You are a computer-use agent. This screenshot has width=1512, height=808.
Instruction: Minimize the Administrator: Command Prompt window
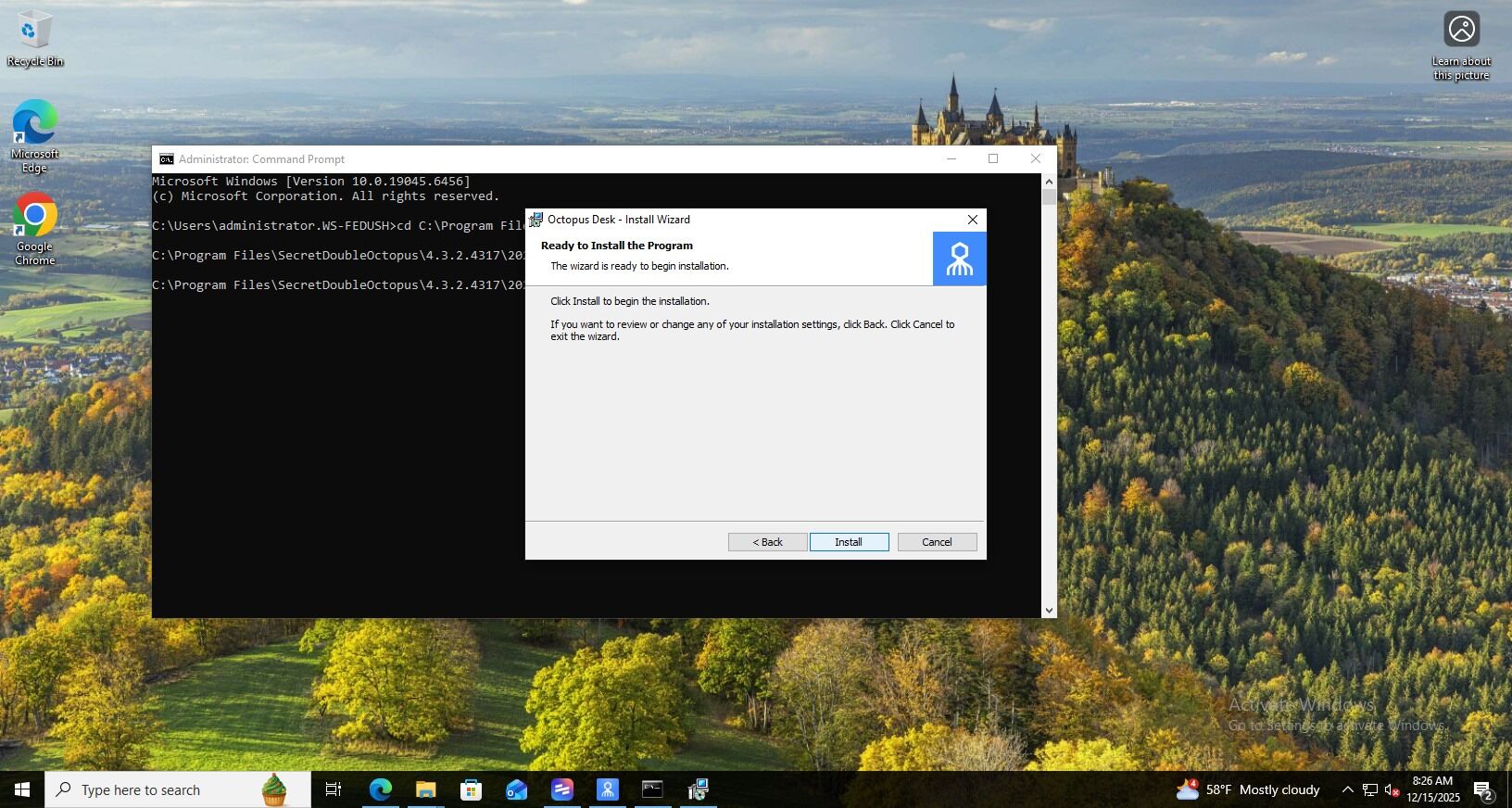pos(951,158)
